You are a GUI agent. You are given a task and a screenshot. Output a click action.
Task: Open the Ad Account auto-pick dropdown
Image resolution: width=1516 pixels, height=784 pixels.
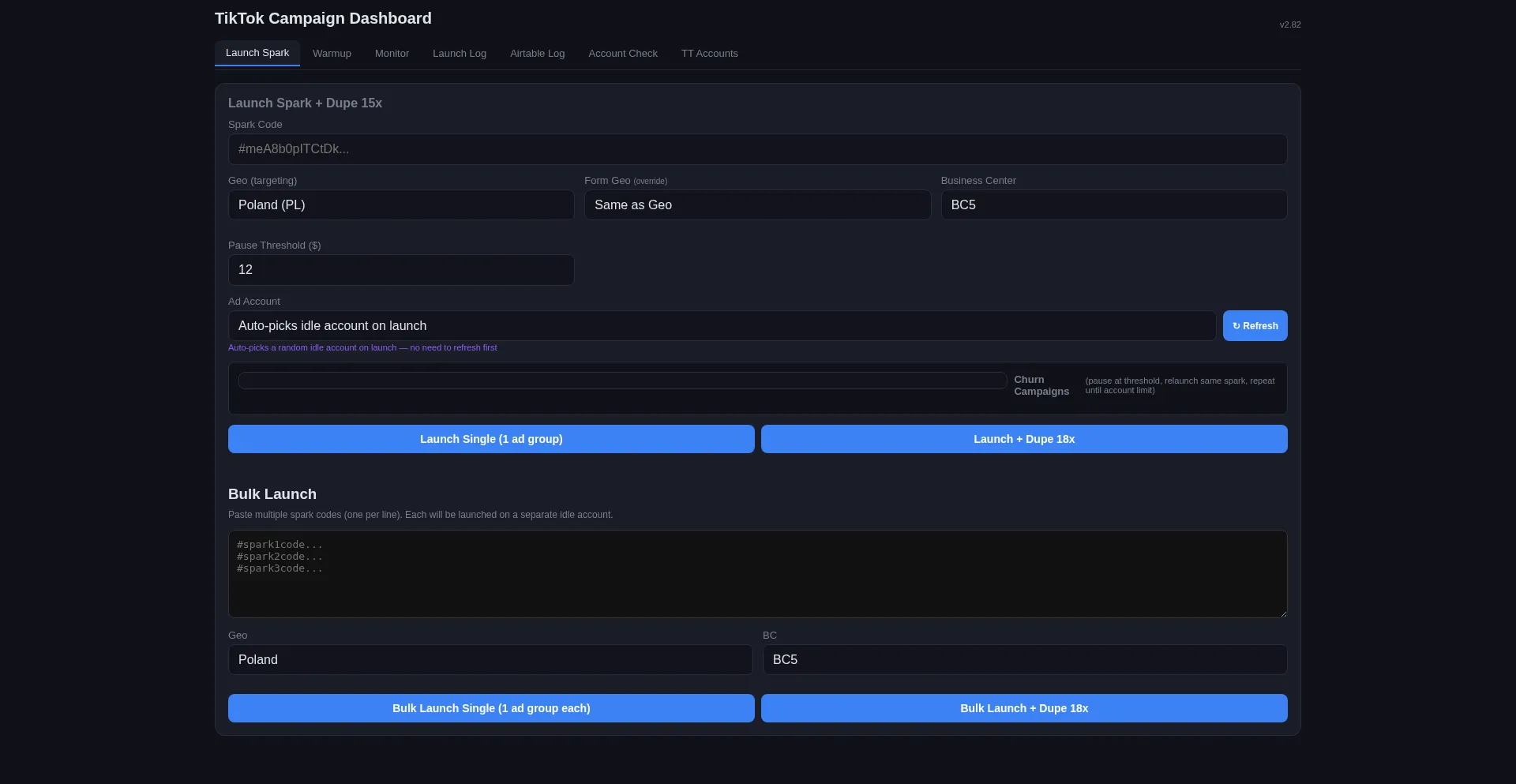click(722, 326)
